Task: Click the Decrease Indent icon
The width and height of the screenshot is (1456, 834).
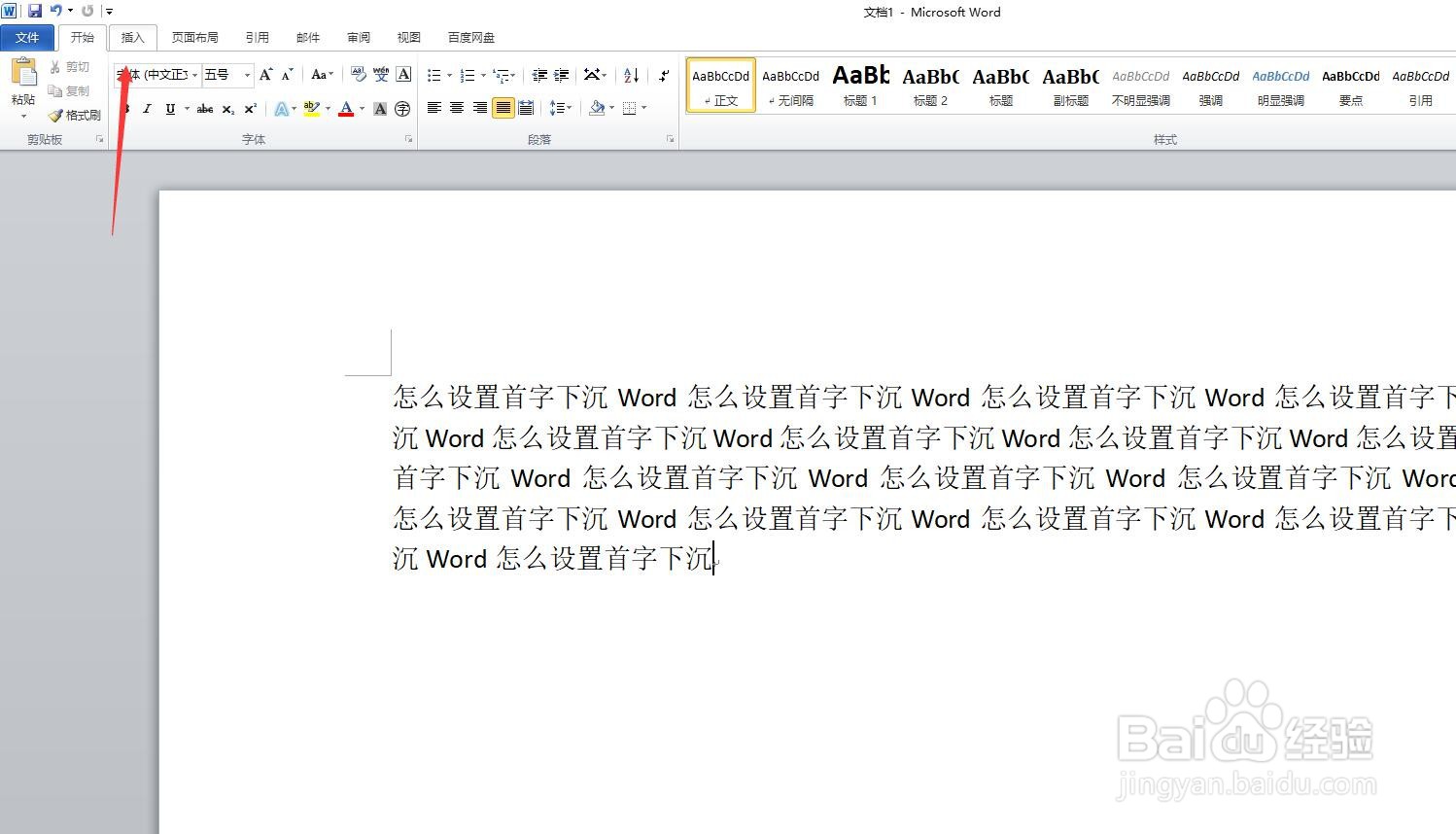Action: pos(539,75)
